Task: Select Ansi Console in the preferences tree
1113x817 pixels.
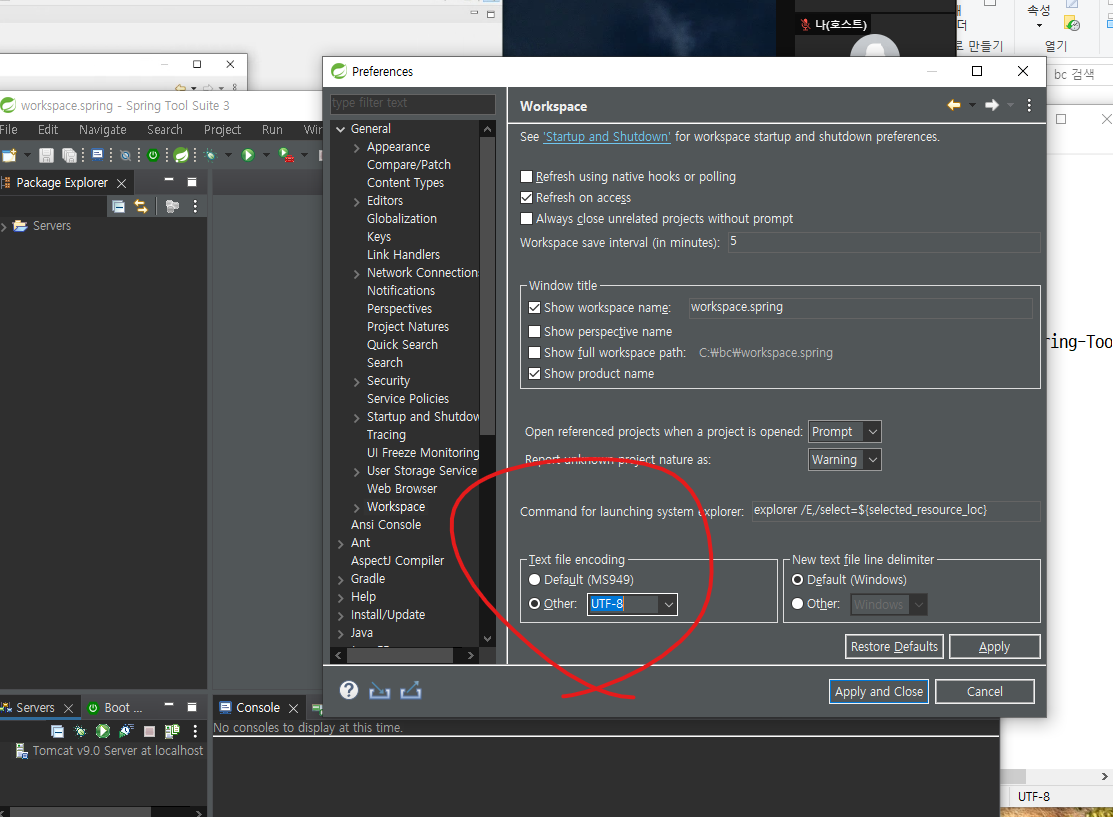Action: tap(385, 525)
